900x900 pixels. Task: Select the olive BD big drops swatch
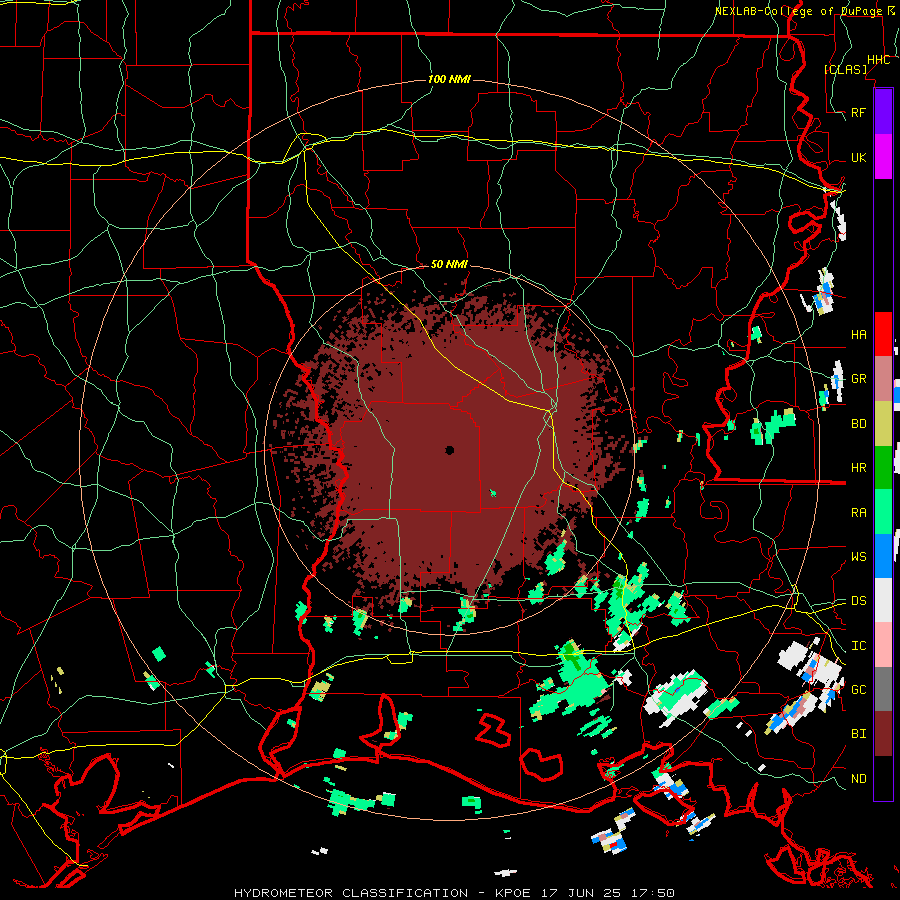tap(883, 424)
